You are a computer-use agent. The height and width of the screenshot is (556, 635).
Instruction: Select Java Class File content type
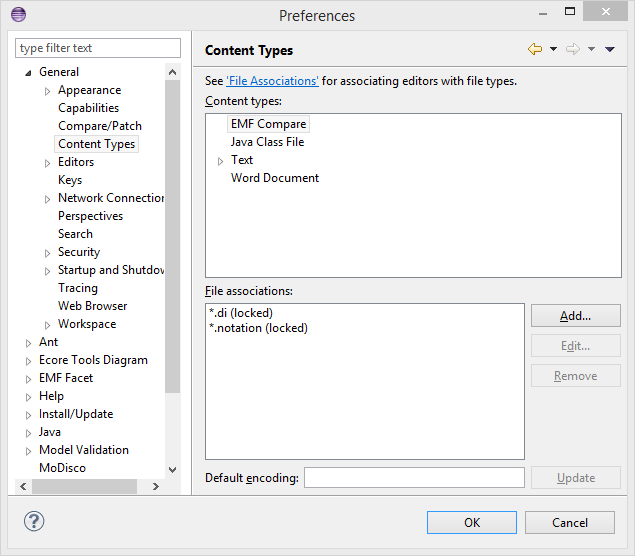pyautogui.click(x=267, y=142)
